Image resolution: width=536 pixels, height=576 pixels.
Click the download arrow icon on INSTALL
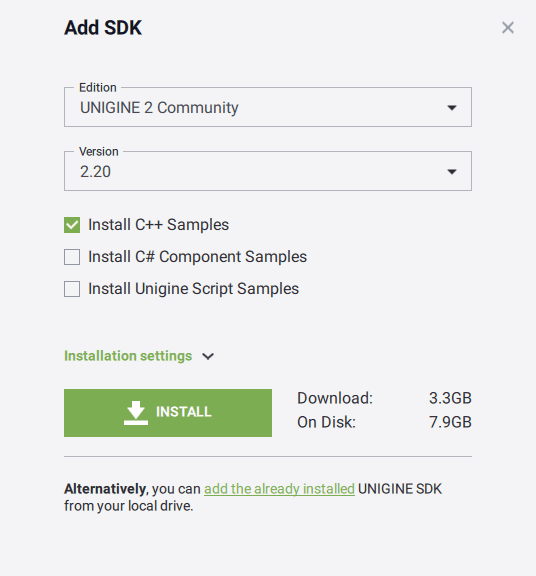tap(136, 413)
